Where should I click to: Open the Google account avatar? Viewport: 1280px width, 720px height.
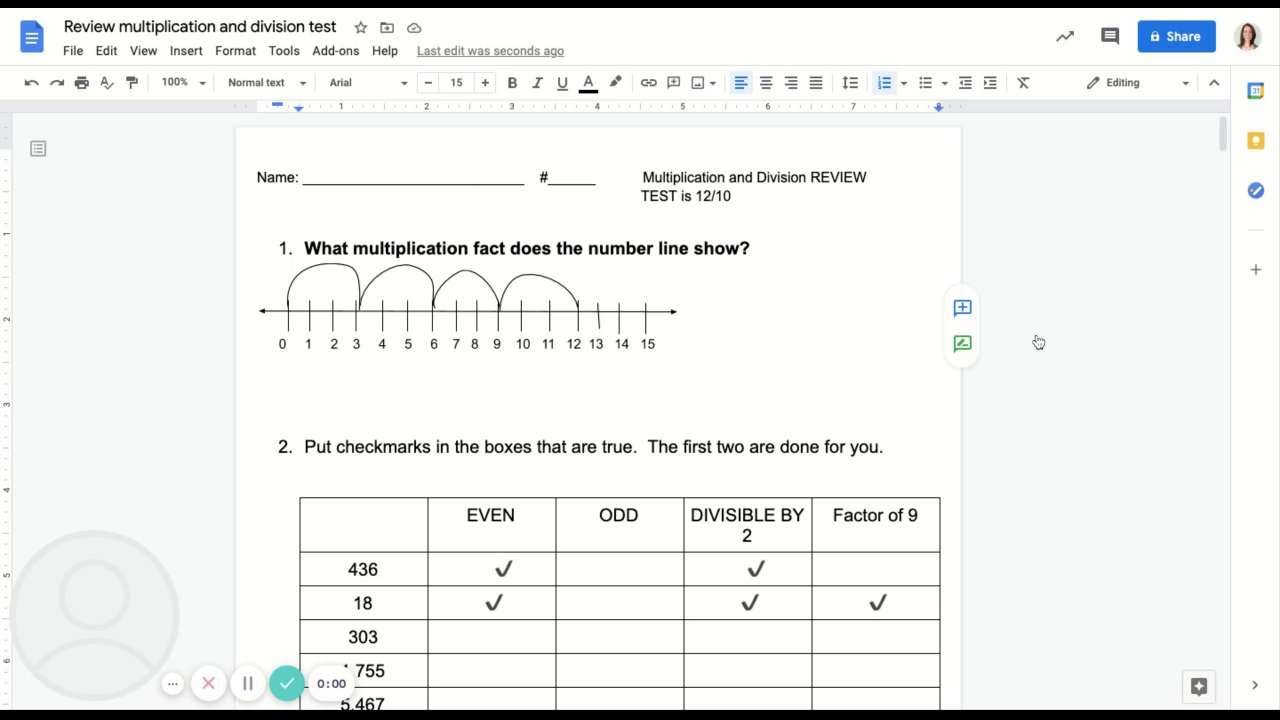(1247, 36)
